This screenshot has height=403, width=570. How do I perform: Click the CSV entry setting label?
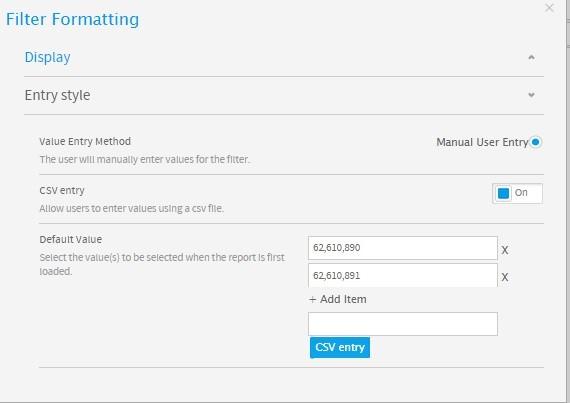pyautogui.click(x=62, y=190)
